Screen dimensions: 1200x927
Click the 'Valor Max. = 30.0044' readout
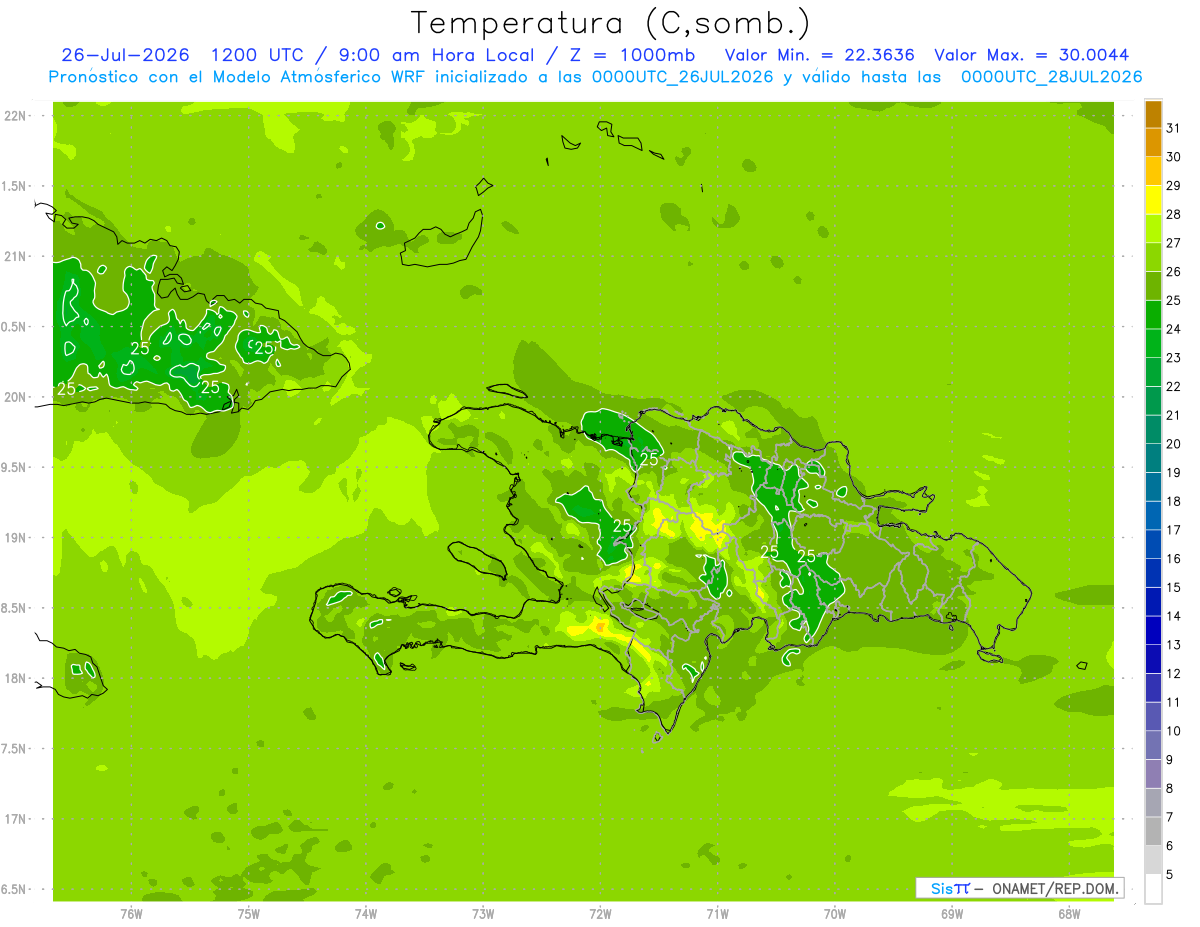[x=1031, y=55]
